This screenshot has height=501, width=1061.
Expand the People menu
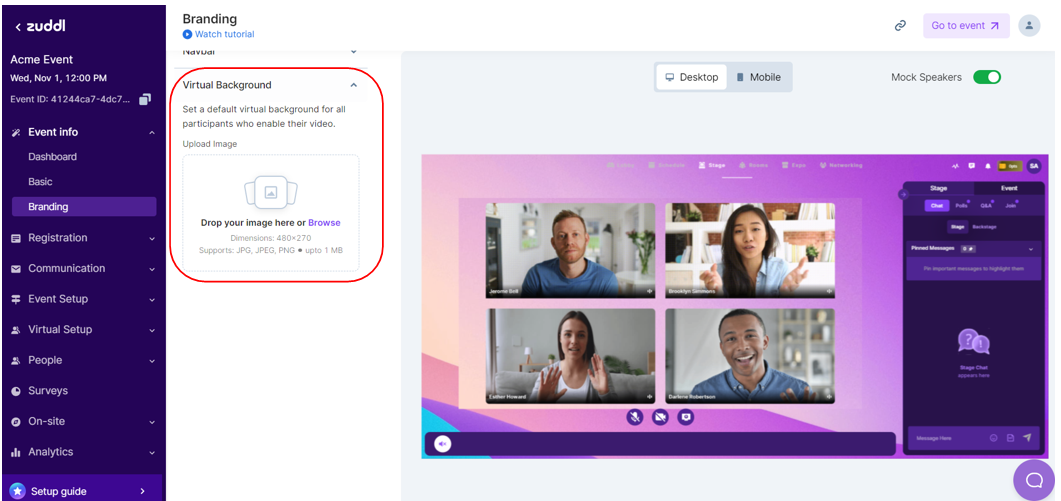coord(152,361)
